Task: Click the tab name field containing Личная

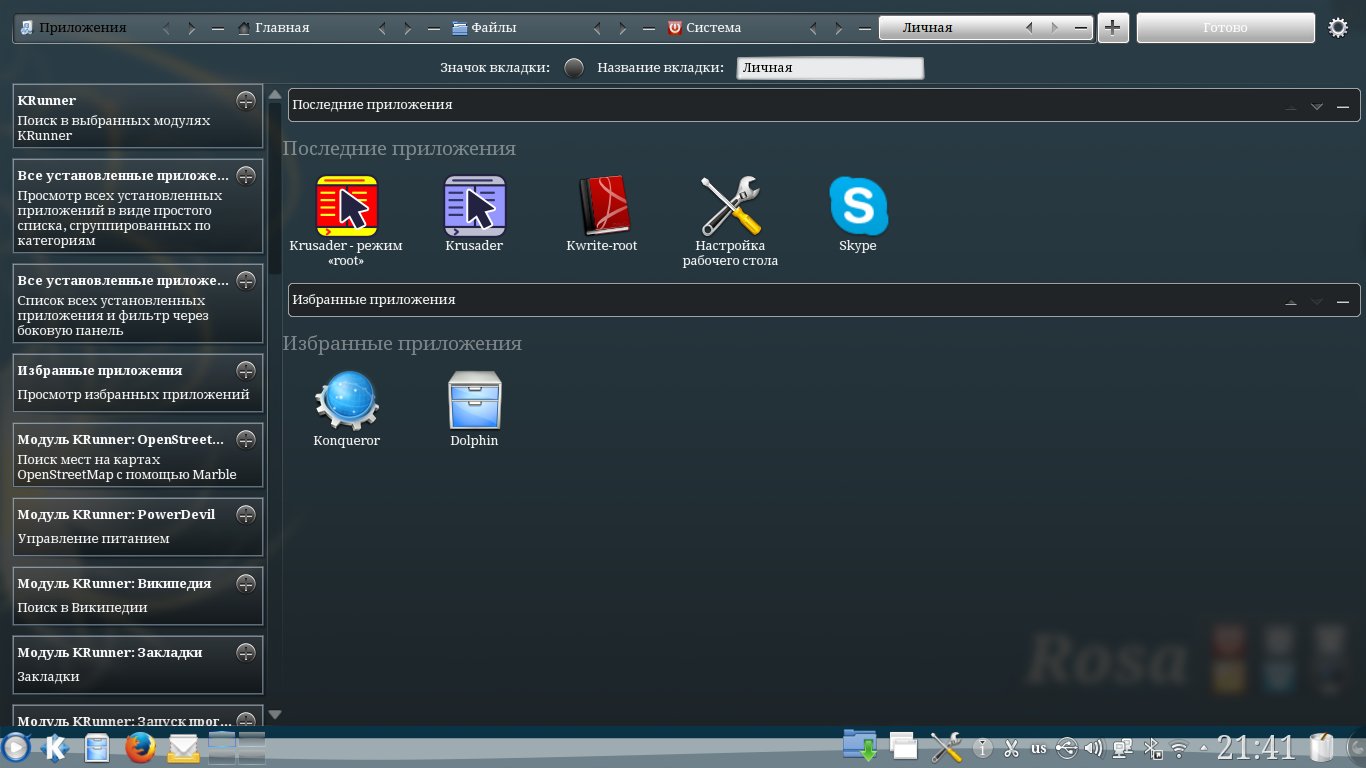Action: 829,68
